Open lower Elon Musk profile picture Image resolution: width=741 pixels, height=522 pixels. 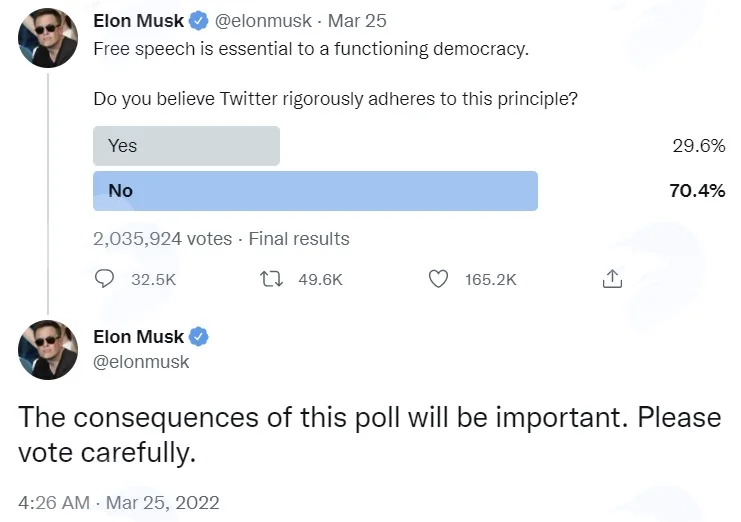[48, 350]
